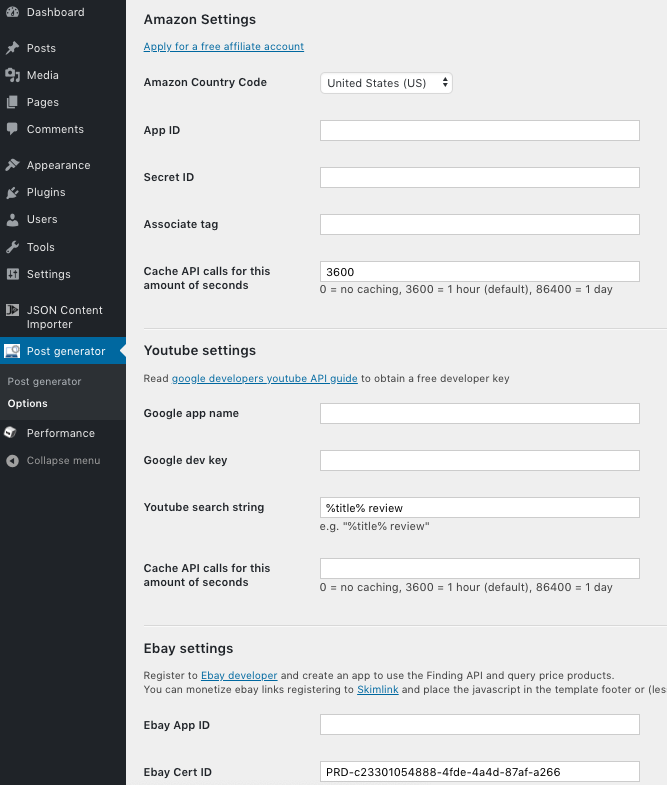Viewport: 667px width, 785px height.
Task: Open the Ebay developer link
Action: pos(239,675)
